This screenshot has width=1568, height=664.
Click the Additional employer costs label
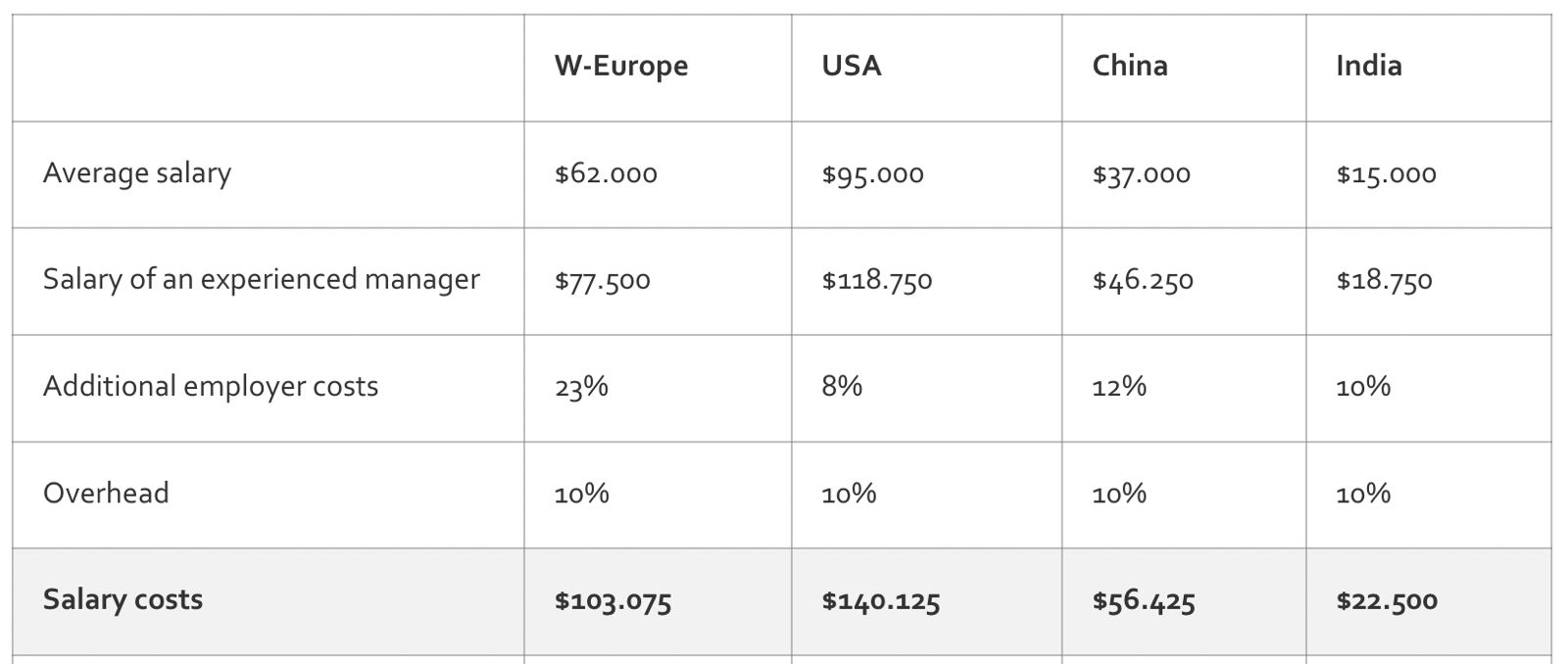click(x=210, y=386)
